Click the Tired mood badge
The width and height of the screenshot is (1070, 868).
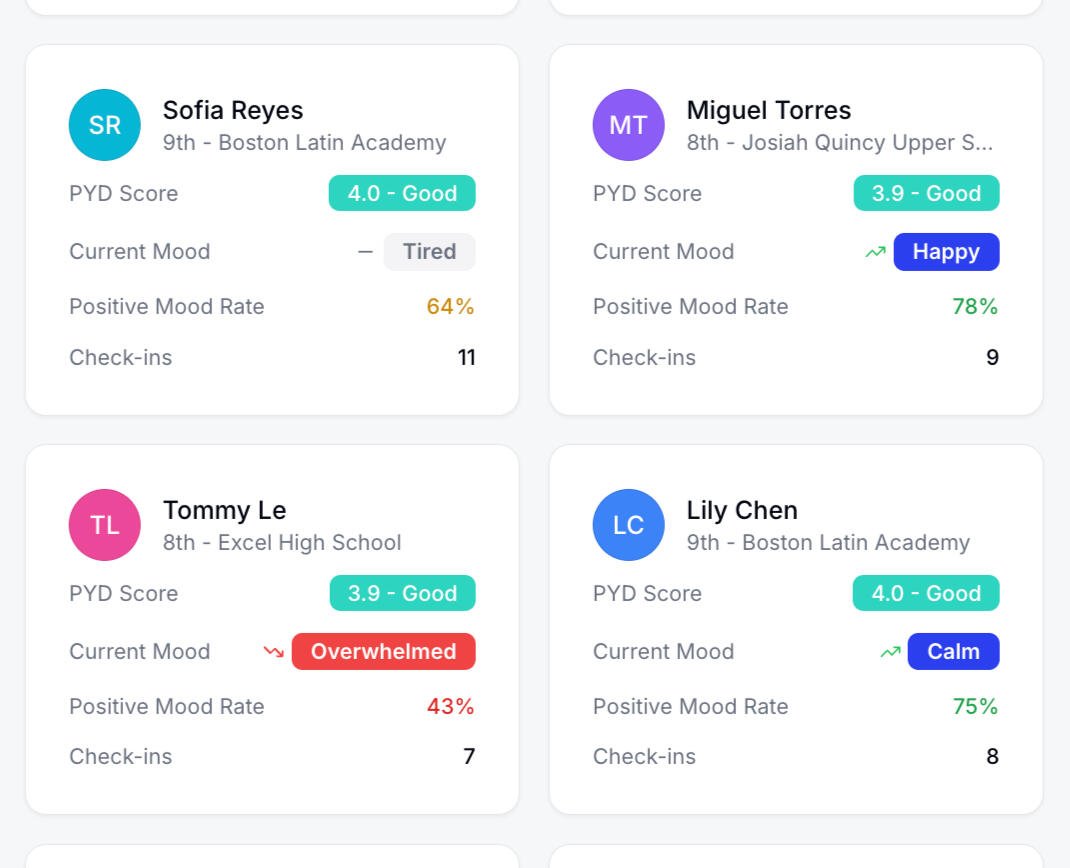tap(430, 252)
